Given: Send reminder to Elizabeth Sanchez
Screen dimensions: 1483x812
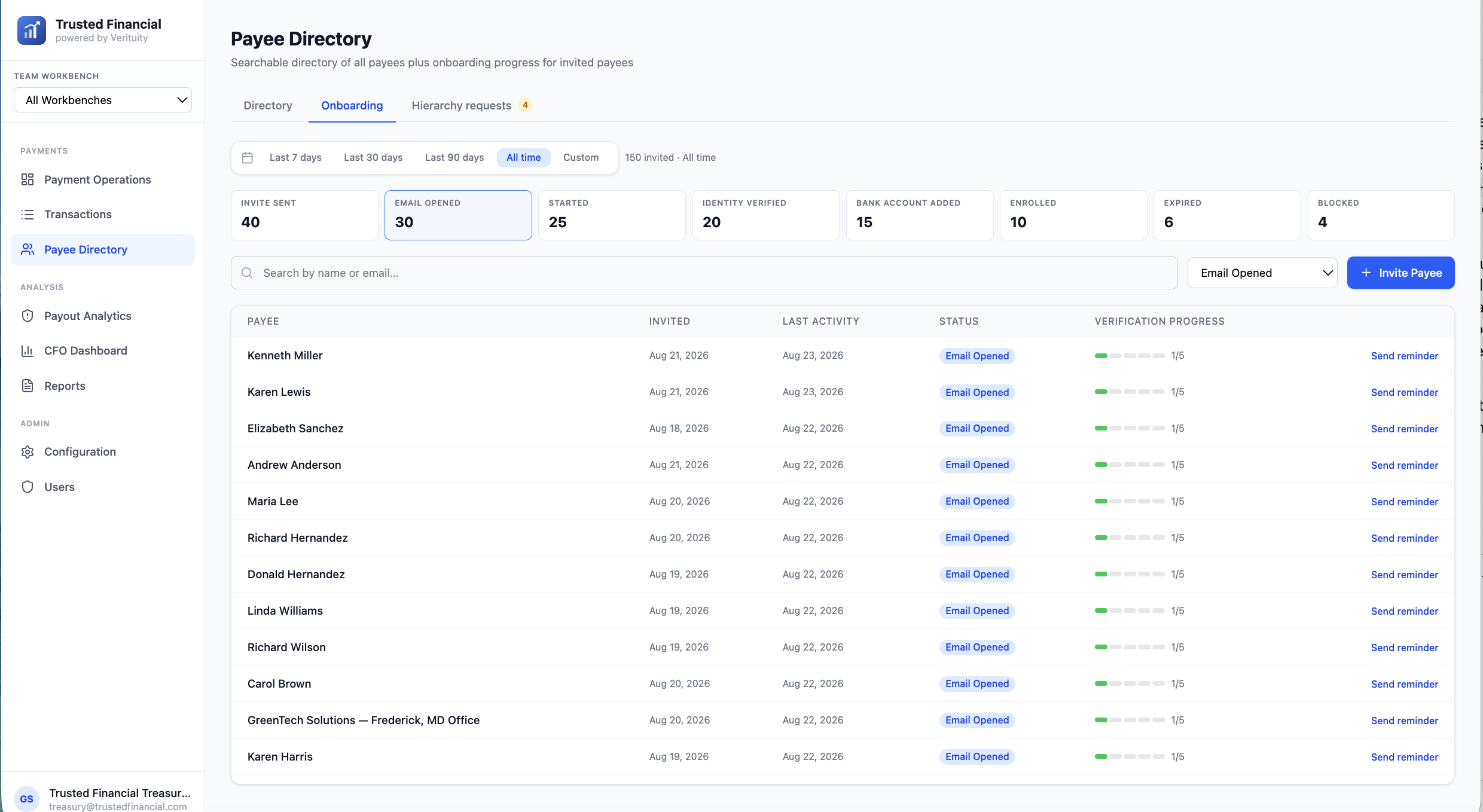Looking at the screenshot, I should (x=1405, y=429).
